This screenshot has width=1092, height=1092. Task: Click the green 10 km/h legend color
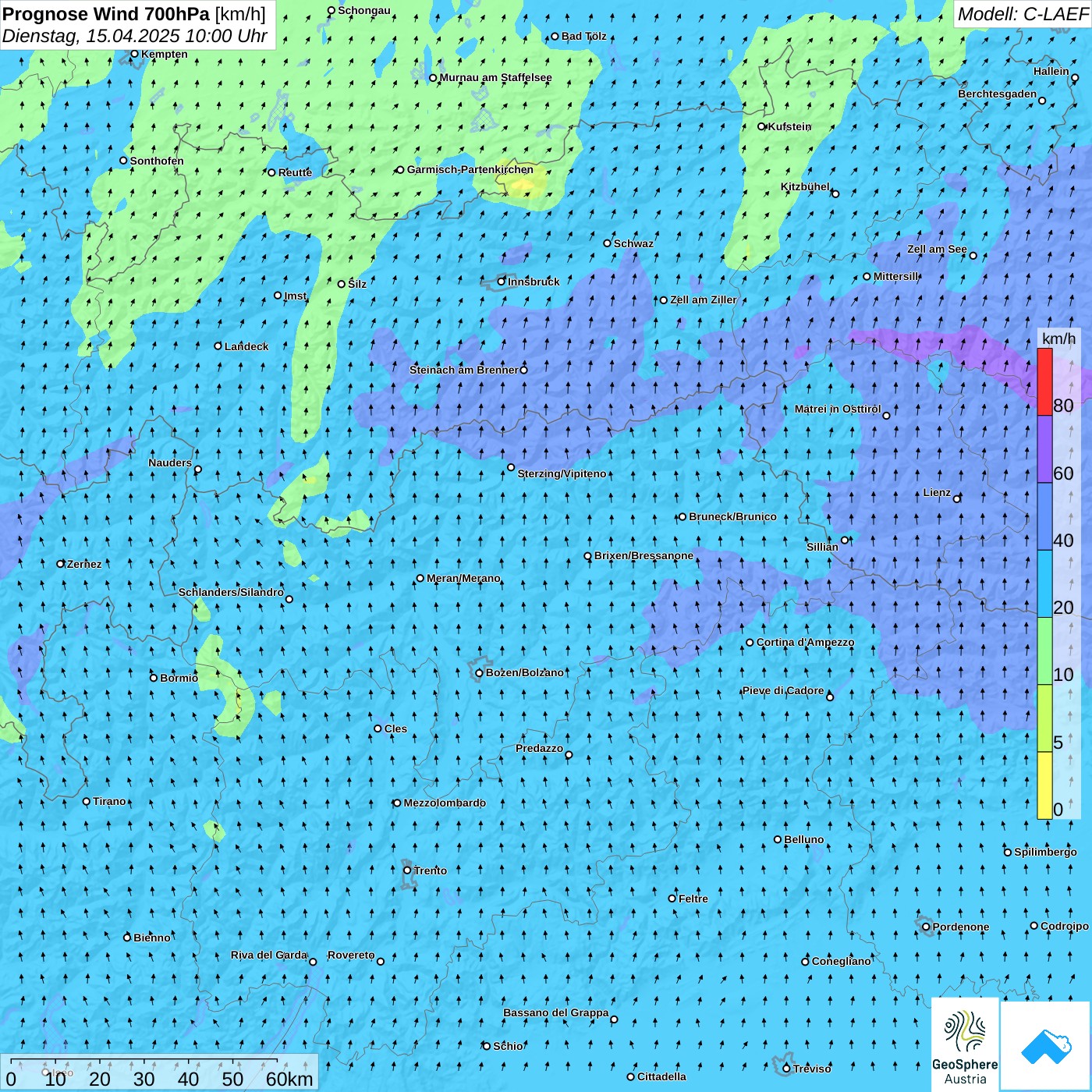tap(1044, 651)
